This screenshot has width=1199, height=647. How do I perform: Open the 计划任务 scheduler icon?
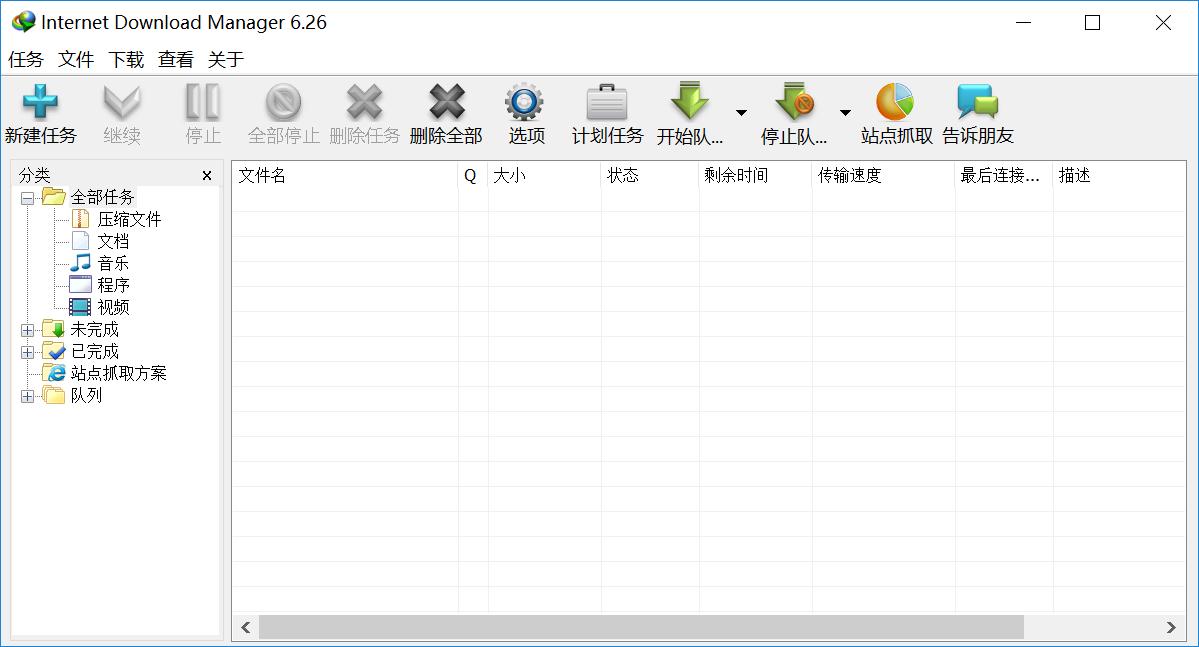[x=606, y=103]
